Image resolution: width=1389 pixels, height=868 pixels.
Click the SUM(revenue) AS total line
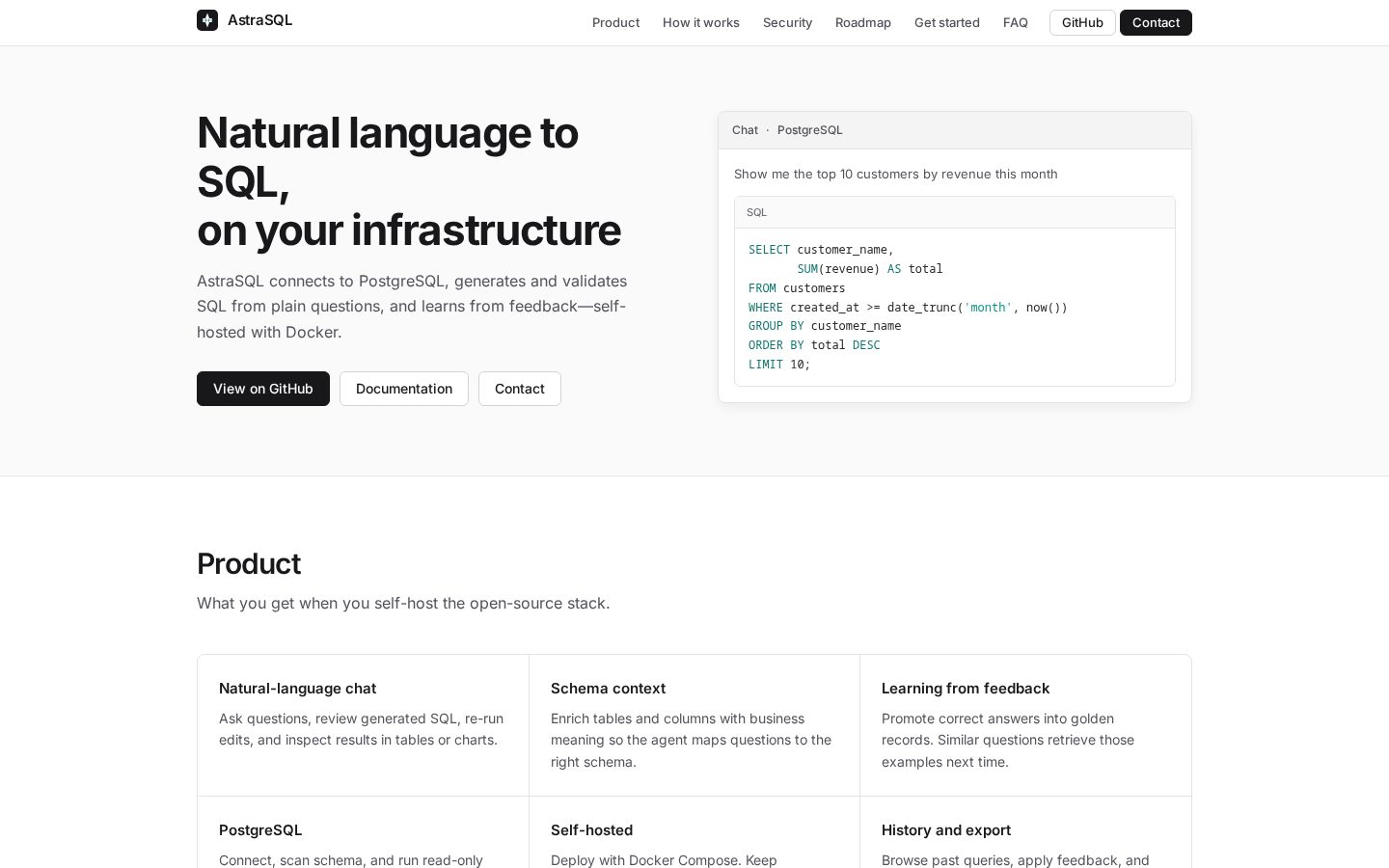tap(869, 269)
